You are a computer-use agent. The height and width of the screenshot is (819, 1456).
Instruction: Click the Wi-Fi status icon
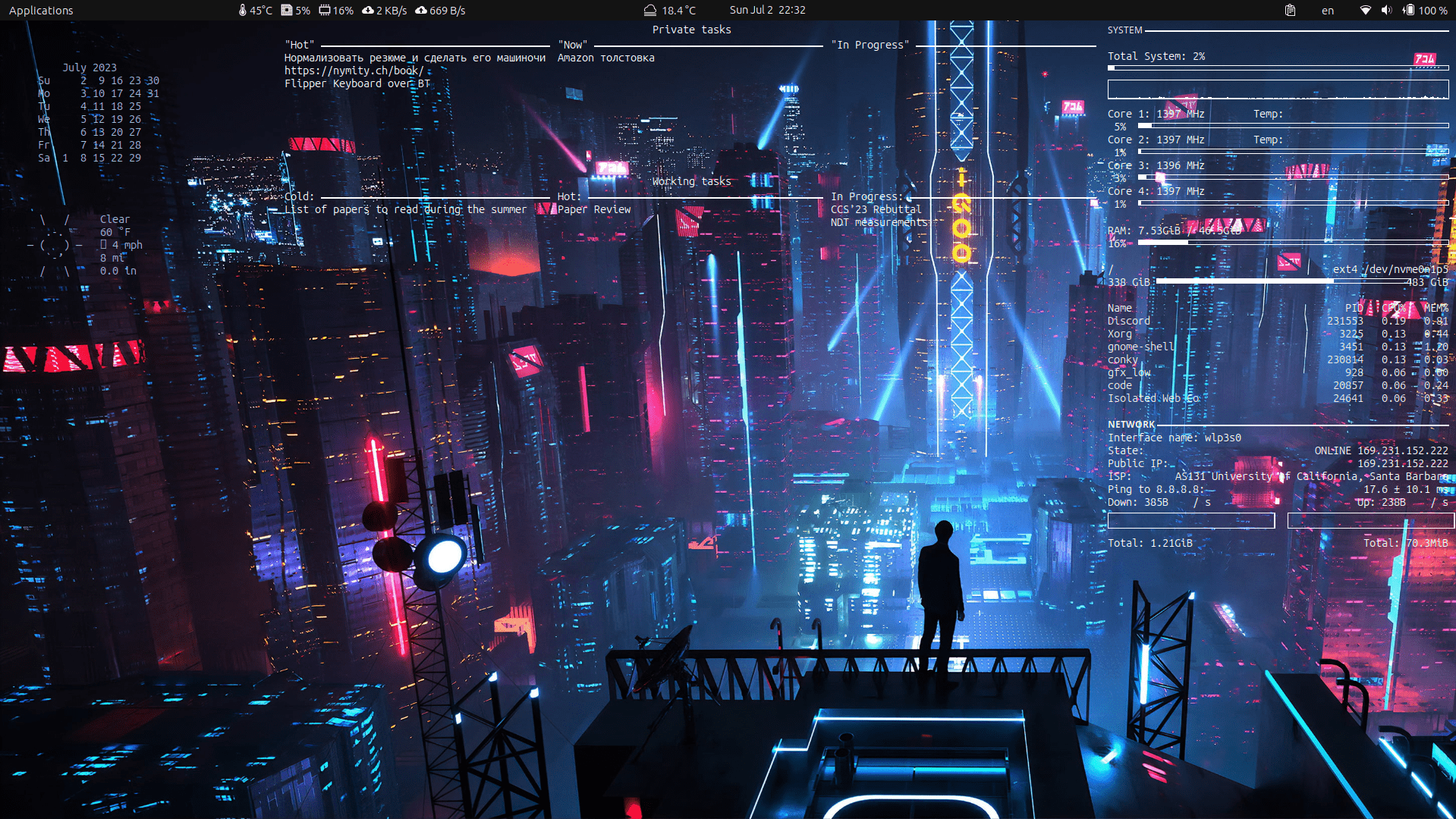point(1365,11)
